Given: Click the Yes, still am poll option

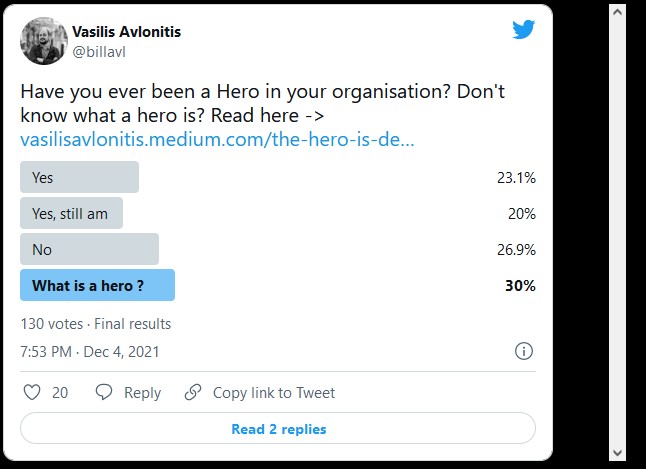Looking at the screenshot, I should 71,213.
